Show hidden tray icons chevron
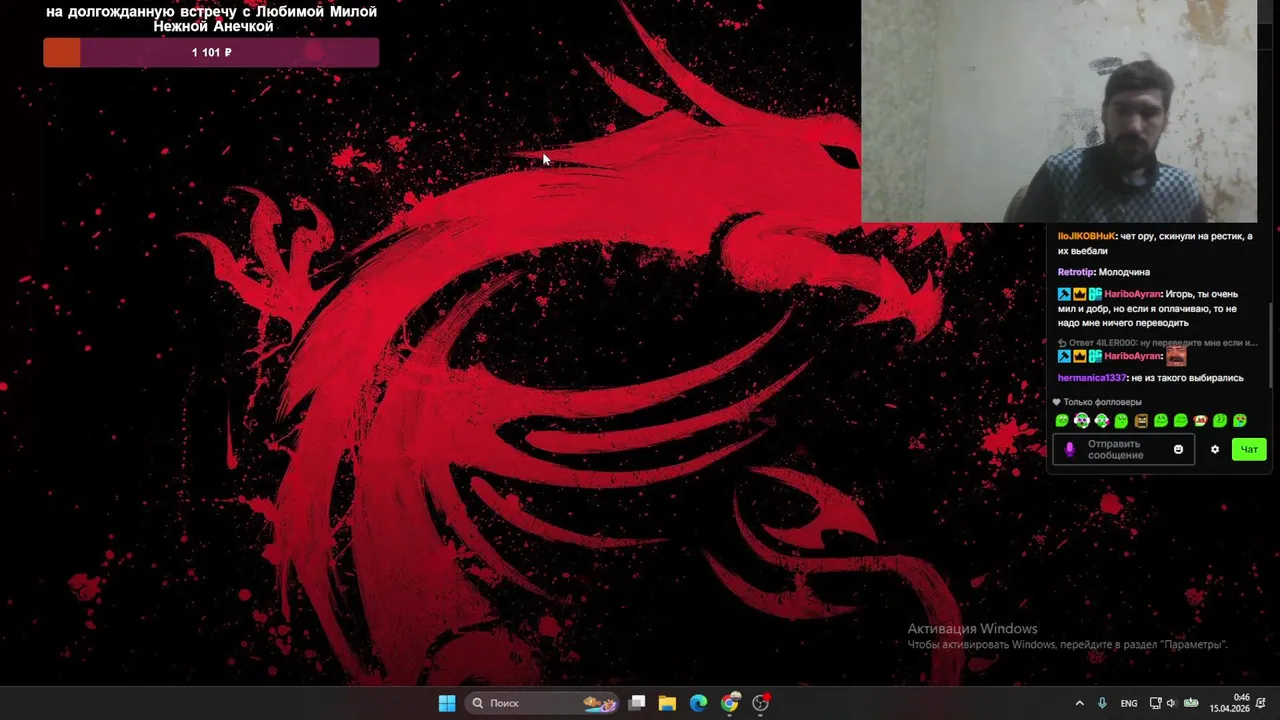Viewport: 1280px width, 720px height. (x=1079, y=703)
